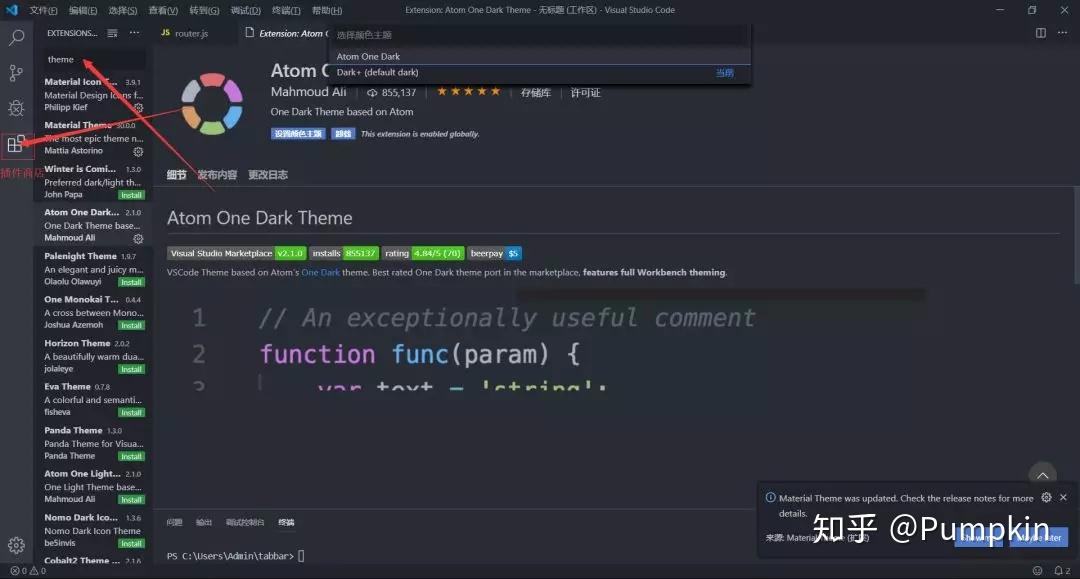The height and width of the screenshot is (579, 1080).
Task: Open the Extensions view in the activity bar
Action: pyautogui.click(x=16, y=145)
